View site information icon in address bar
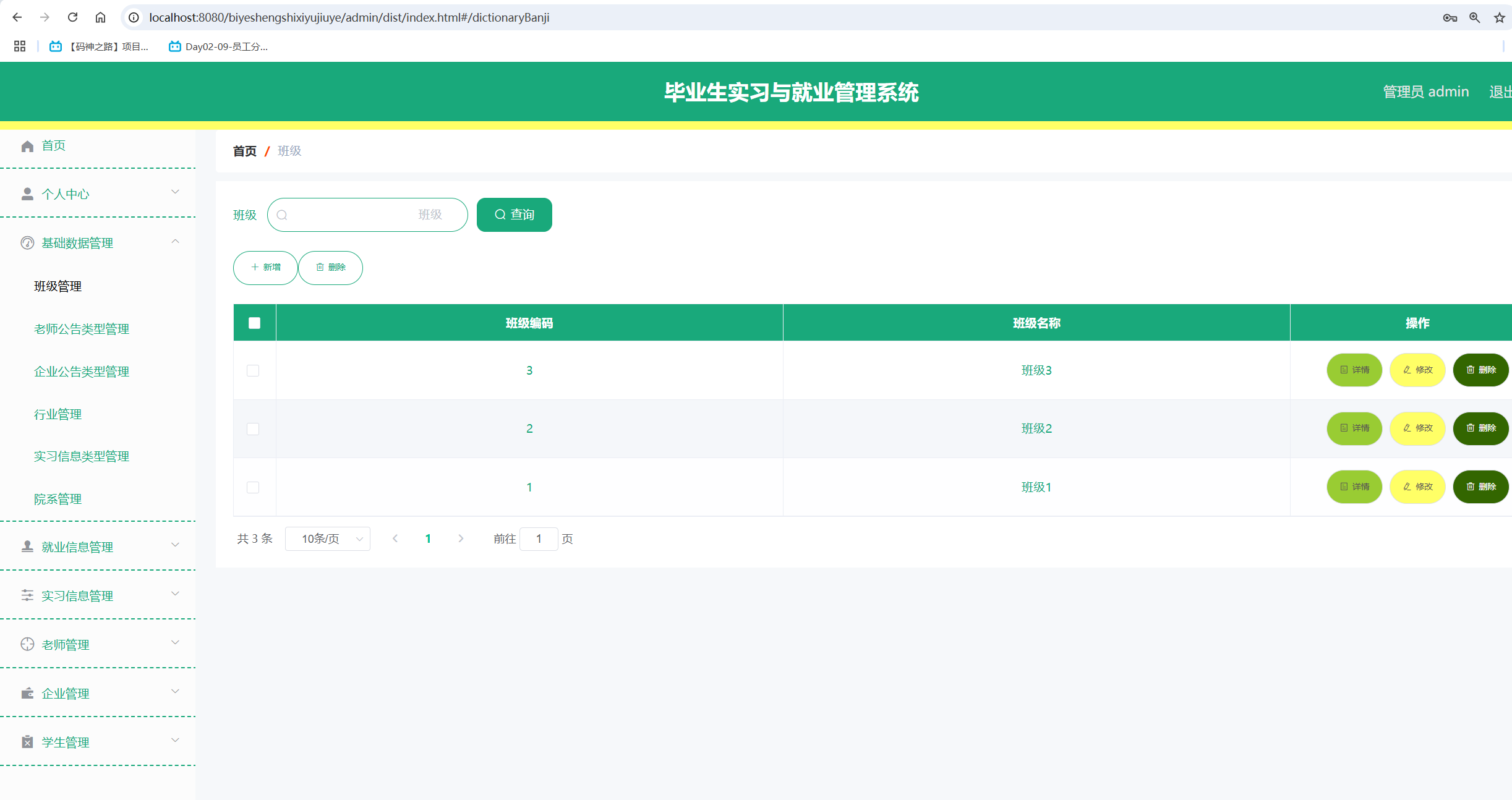1512x800 pixels. (134, 17)
